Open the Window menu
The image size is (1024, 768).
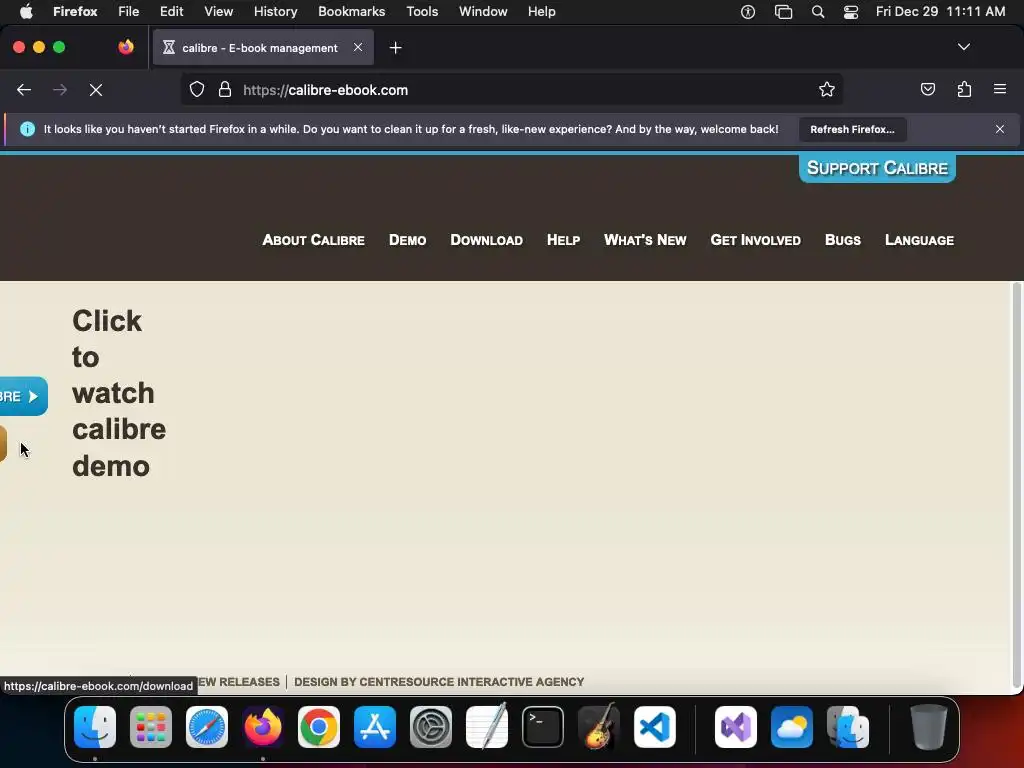[483, 12]
